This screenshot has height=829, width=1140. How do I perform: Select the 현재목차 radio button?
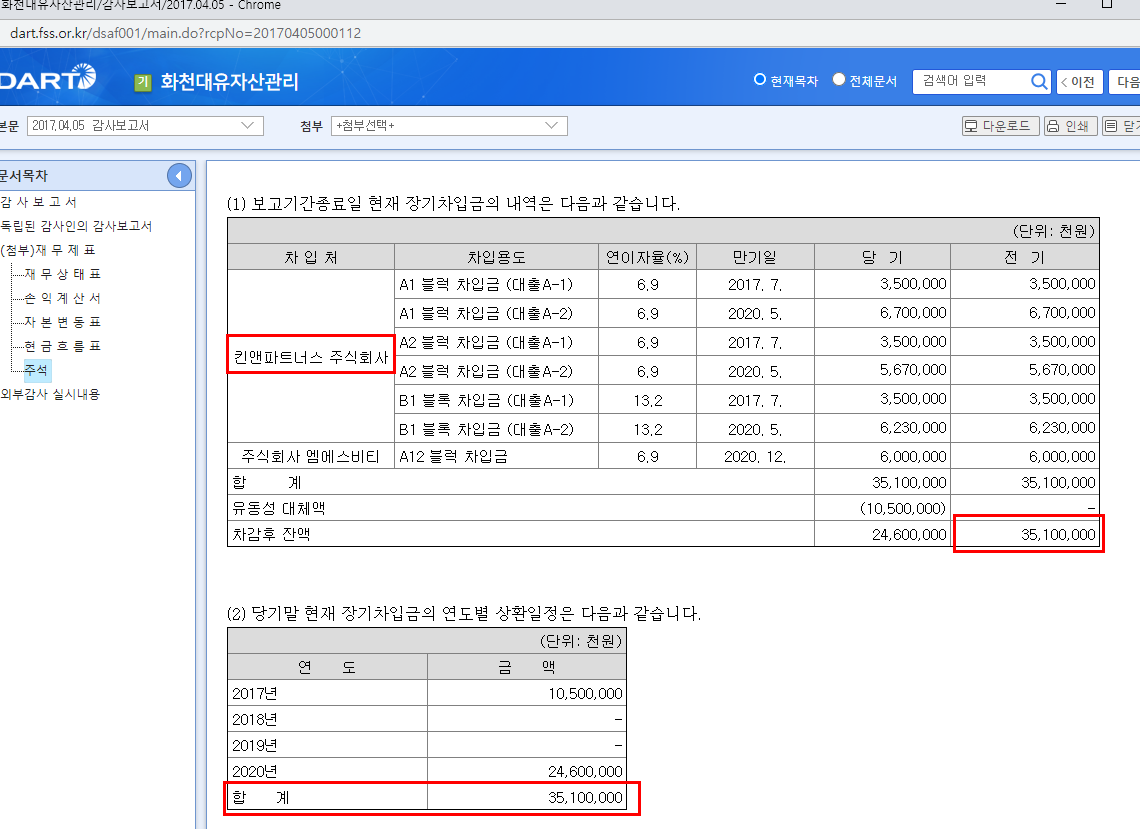coord(760,79)
